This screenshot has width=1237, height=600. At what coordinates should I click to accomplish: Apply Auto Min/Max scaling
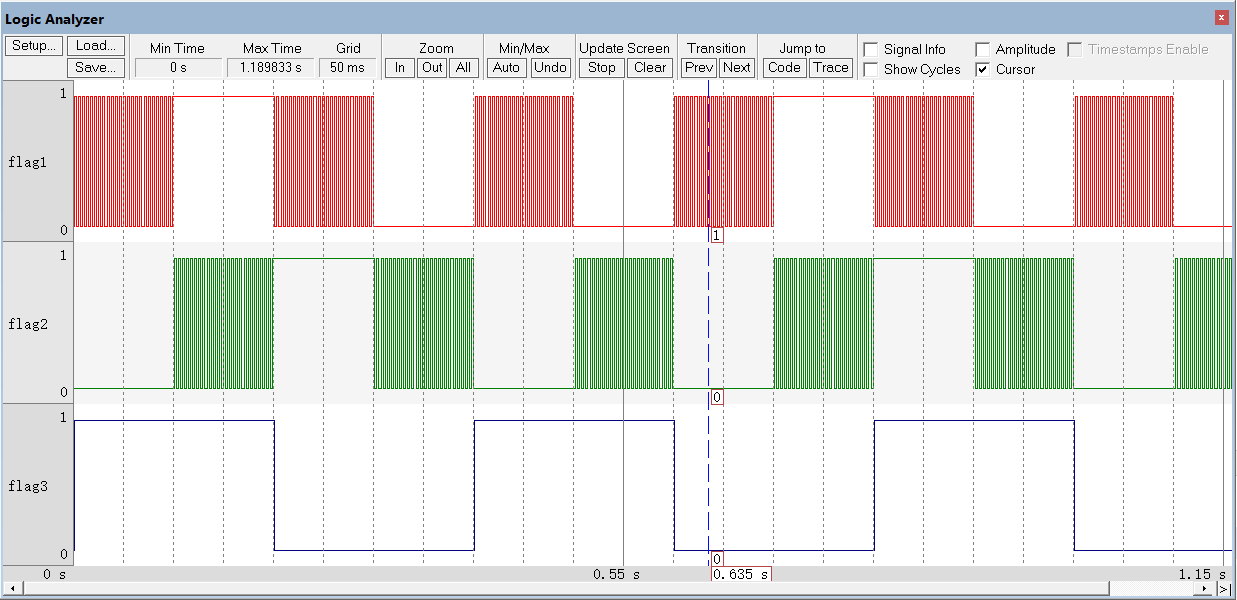click(507, 68)
